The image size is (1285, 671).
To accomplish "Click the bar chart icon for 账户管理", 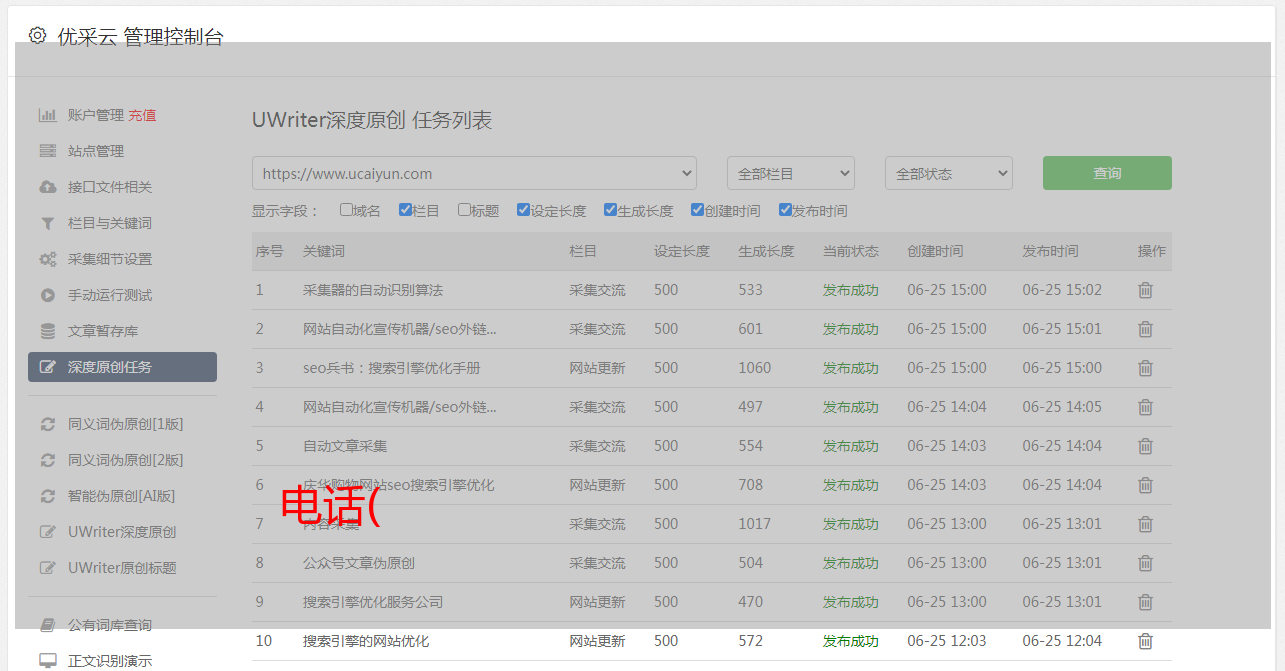I will pos(47,115).
